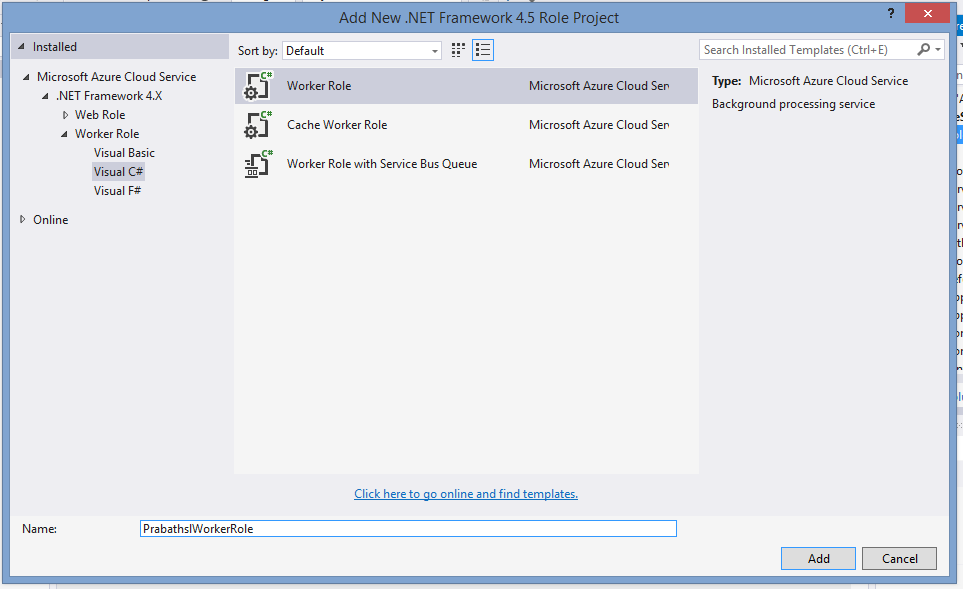This screenshot has width=963, height=589.
Task: Click the Background processing service description
Action: (793, 104)
